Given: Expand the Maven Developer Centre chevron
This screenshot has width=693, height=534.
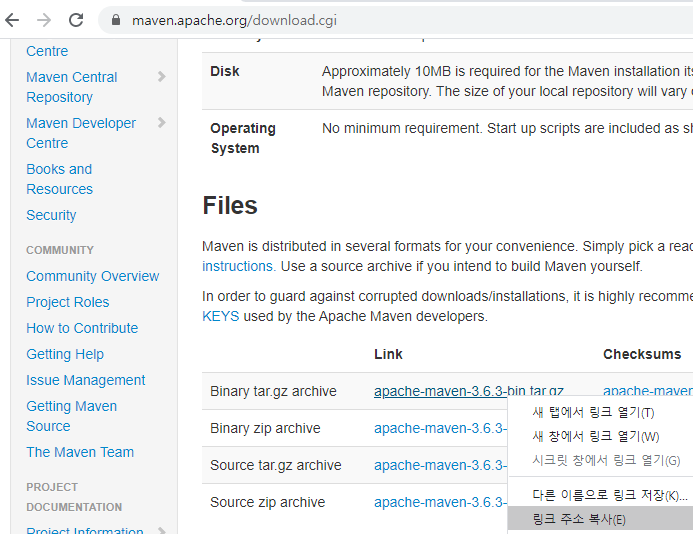Looking at the screenshot, I should click(x=162, y=122).
